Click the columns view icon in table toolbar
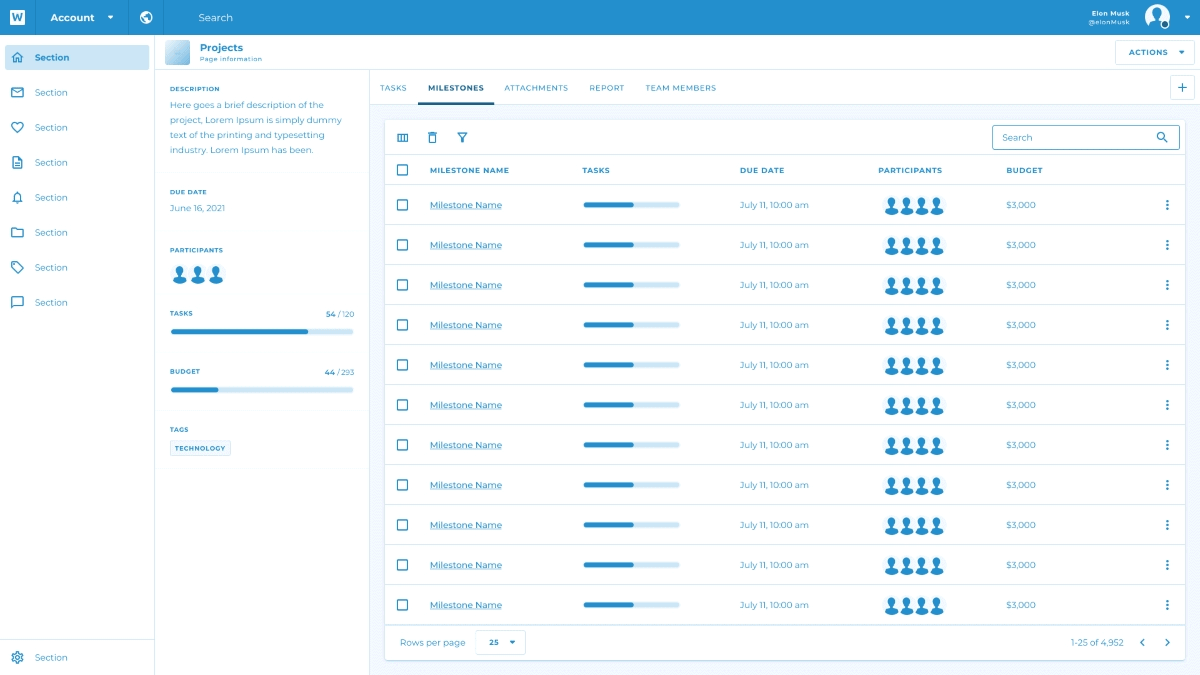This screenshot has width=1200, height=675. [403, 138]
